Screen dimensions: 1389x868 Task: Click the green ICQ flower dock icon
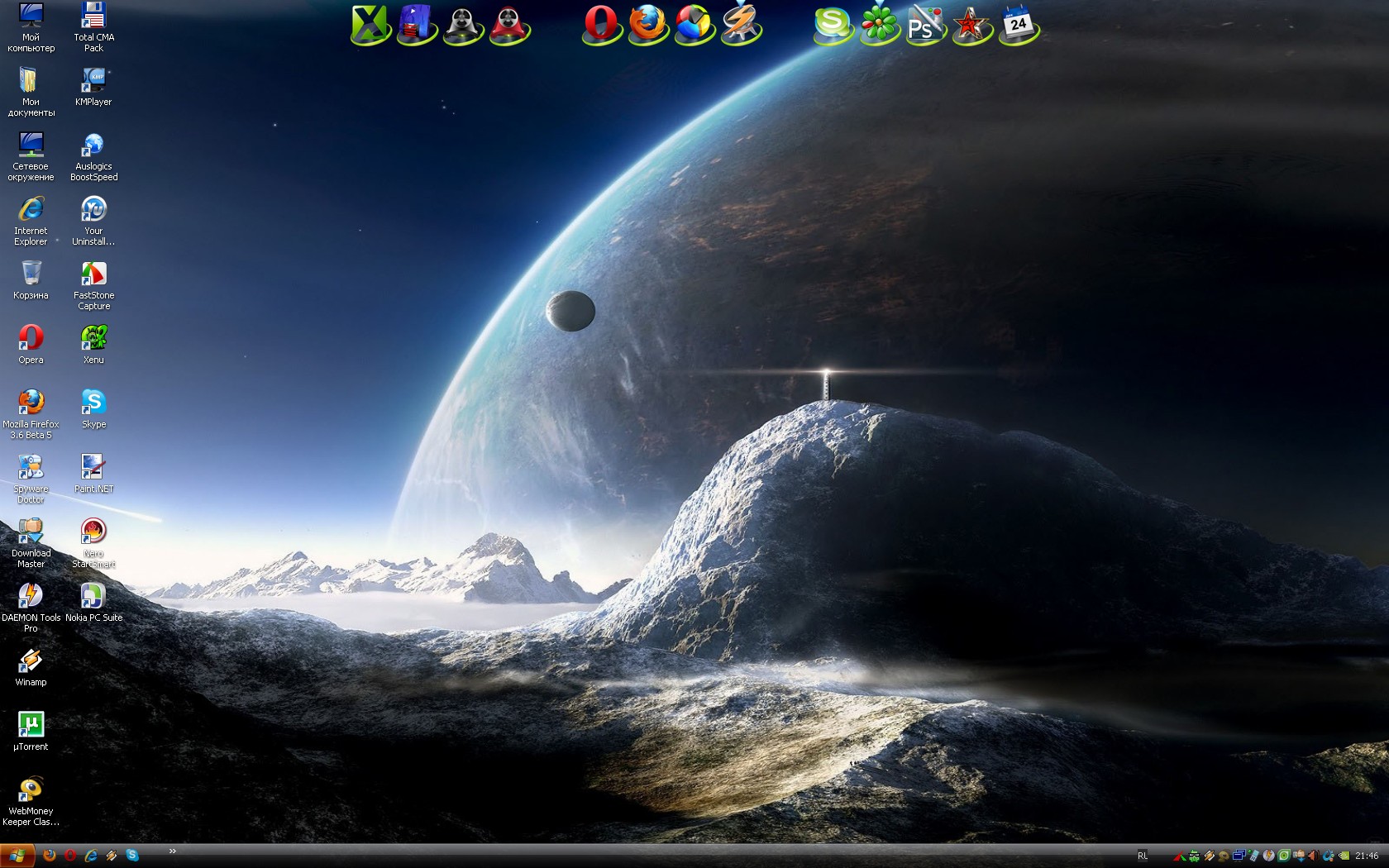(878, 24)
